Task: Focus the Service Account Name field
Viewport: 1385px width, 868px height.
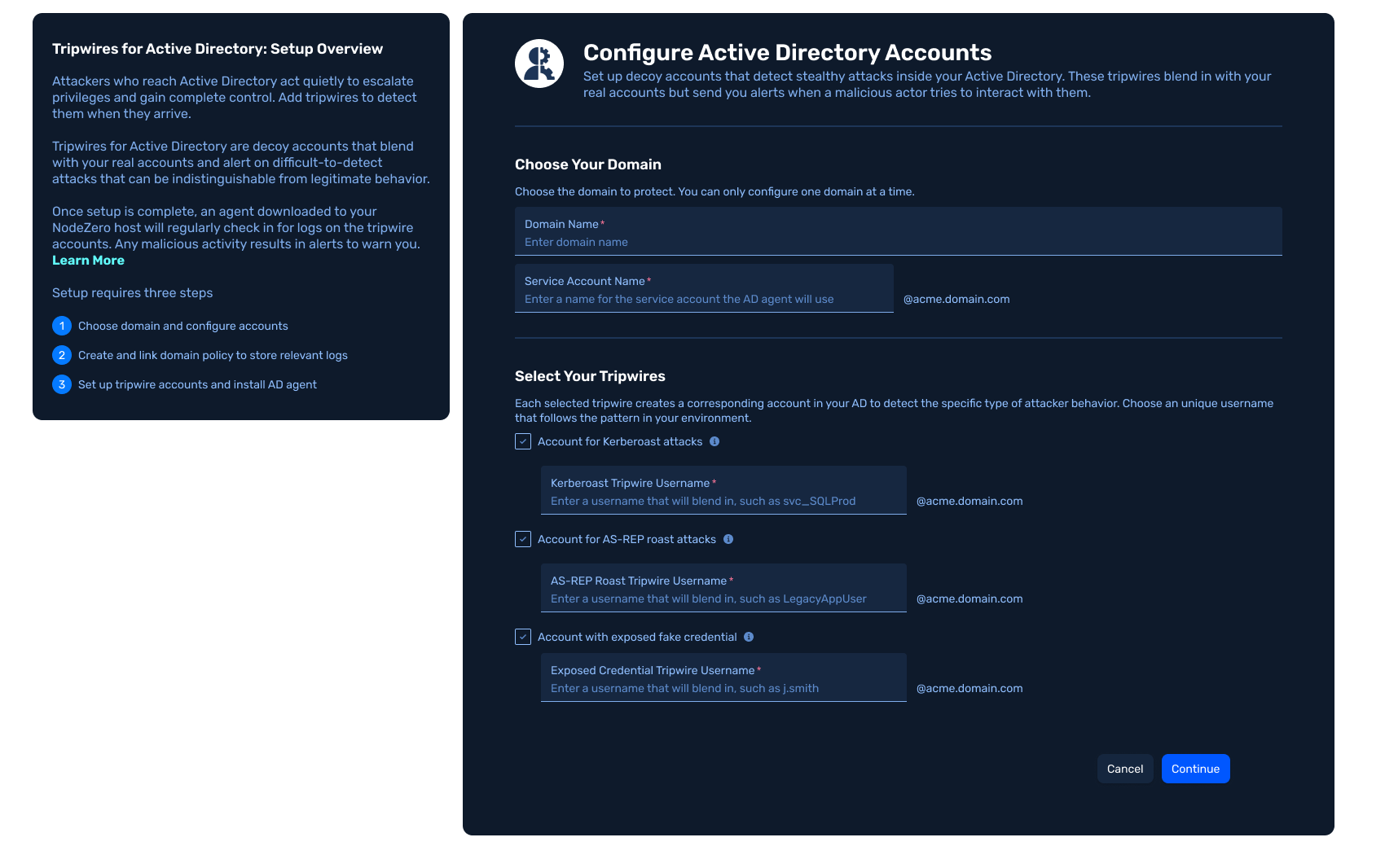Action: (704, 288)
